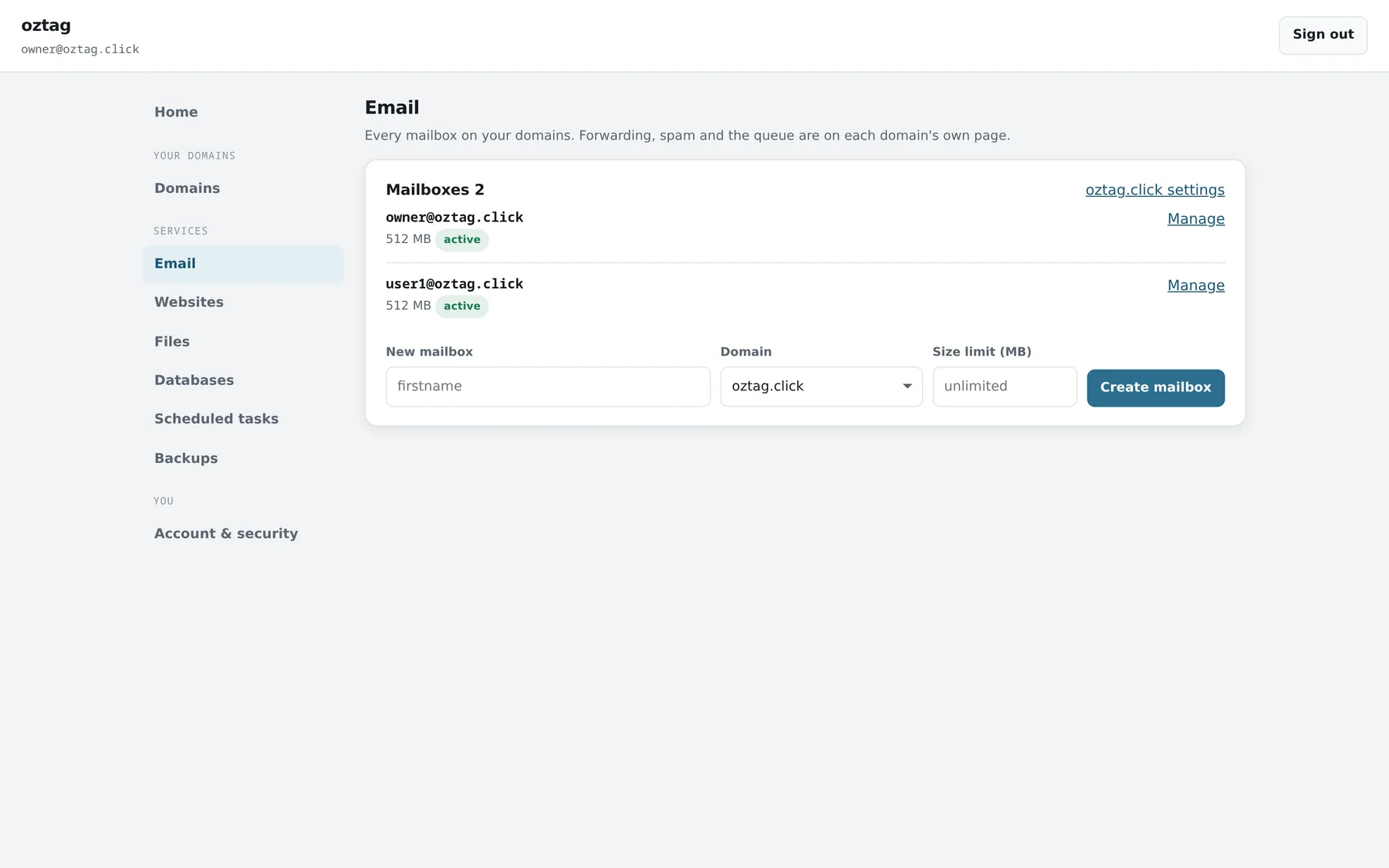Screen dimensions: 1389x868
Task: Go to the Domains page
Action: click(242, 188)
